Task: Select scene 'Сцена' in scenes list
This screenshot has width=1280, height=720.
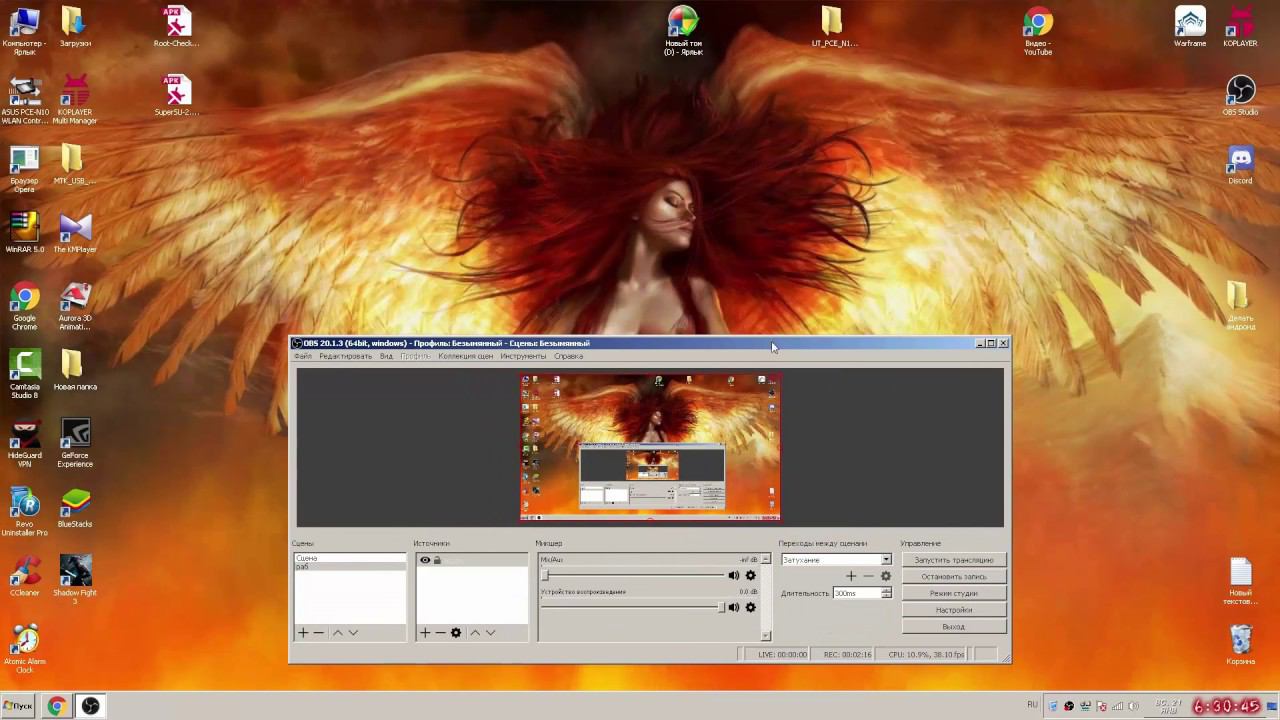Action: pos(350,558)
